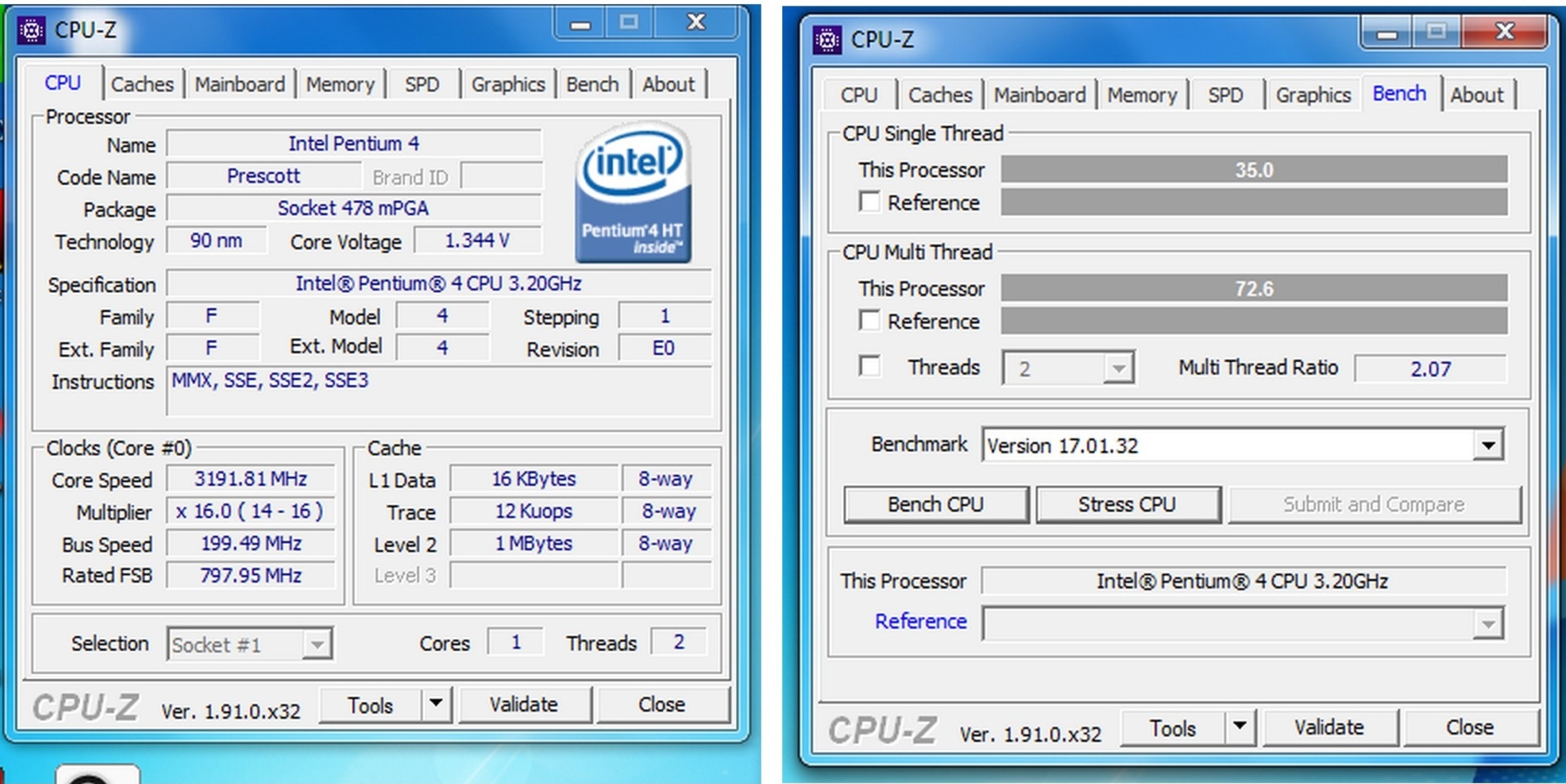Enable Single Thread Reference checkbox
1566x784 pixels.
(869, 202)
